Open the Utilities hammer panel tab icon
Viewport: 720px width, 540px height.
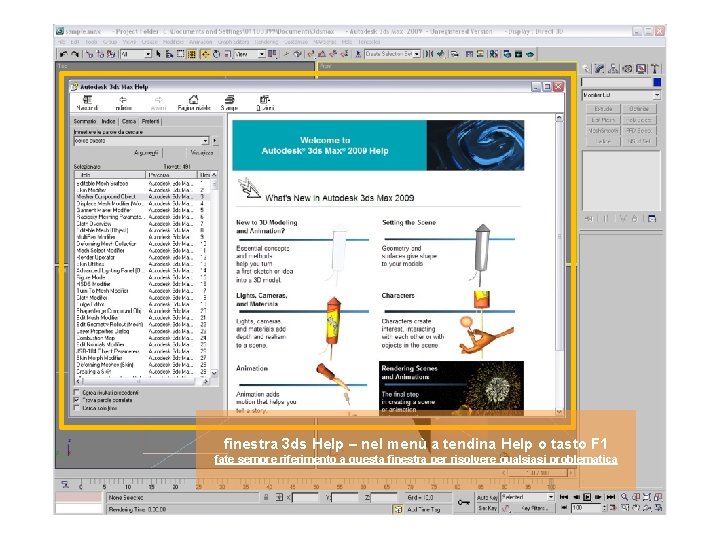pos(654,69)
